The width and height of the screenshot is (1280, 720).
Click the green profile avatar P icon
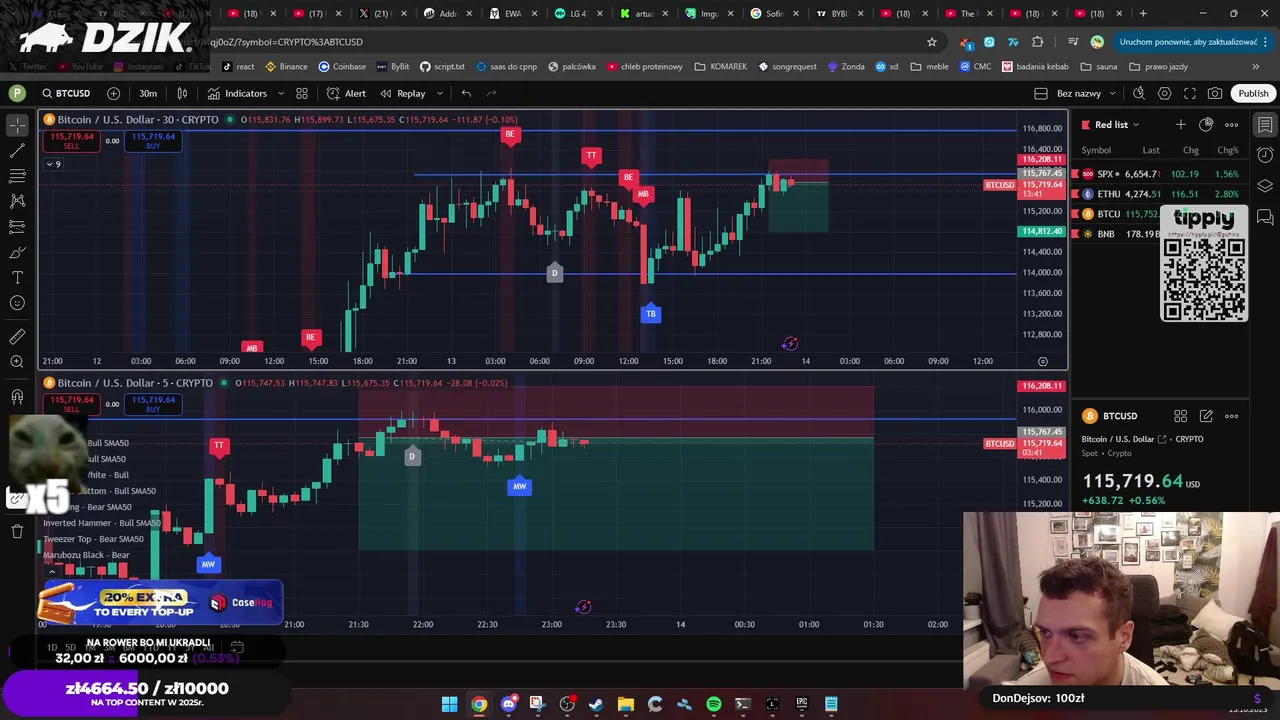[17, 93]
